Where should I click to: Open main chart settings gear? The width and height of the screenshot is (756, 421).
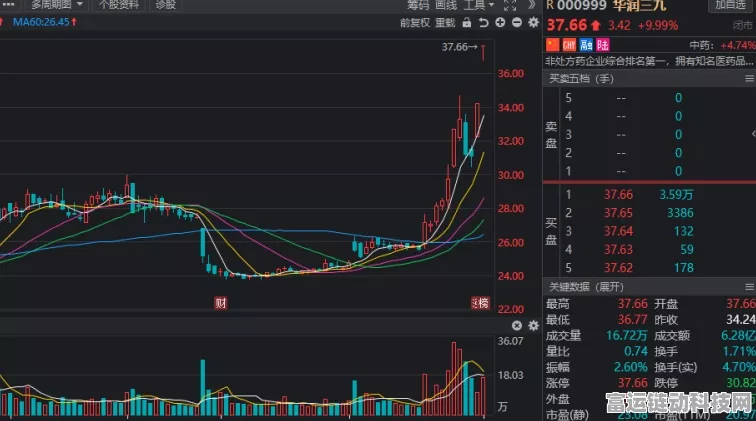pyautogui.click(x=533, y=22)
